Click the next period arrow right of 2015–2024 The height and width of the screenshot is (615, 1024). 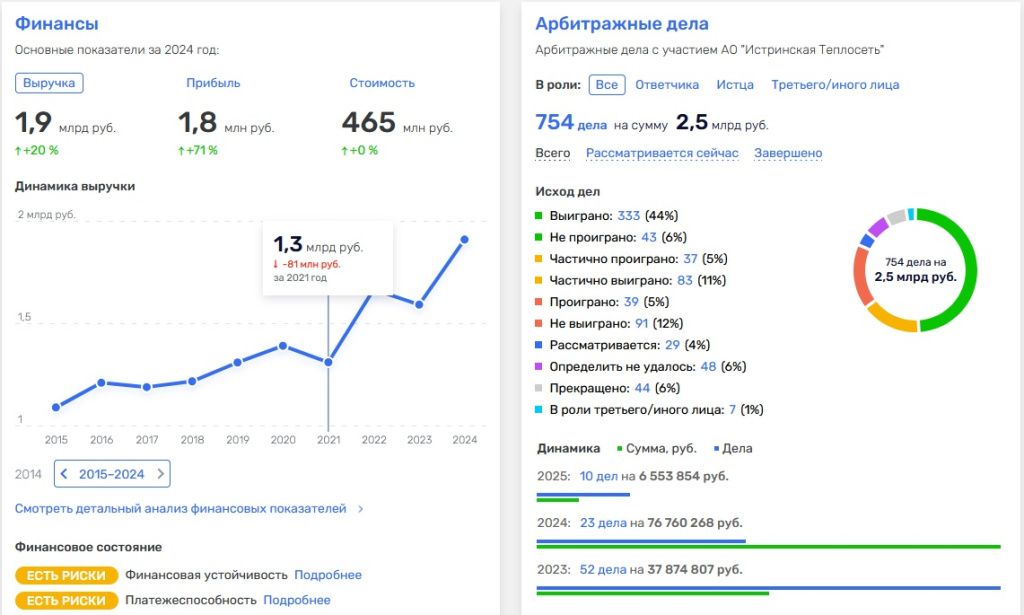pos(161,474)
